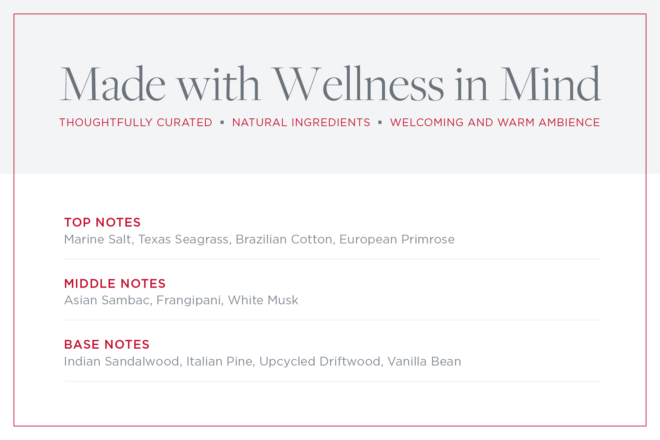Click Vanilla Bean in base notes
Screen dimensions: 660x440
(x=424, y=361)
